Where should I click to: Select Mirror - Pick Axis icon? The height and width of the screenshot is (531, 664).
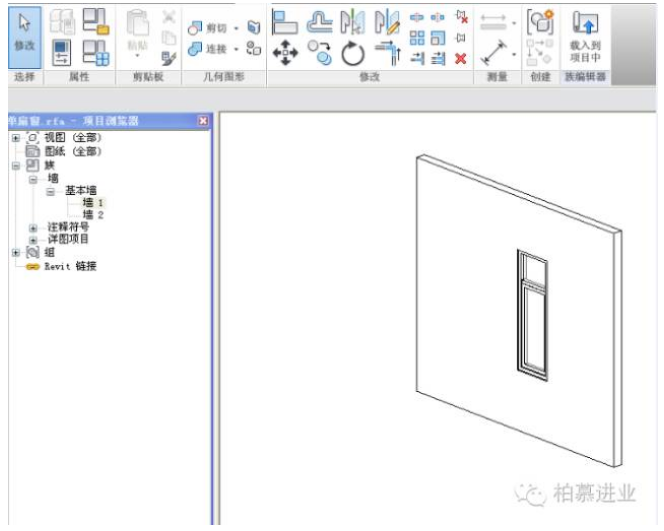[353, 22]
